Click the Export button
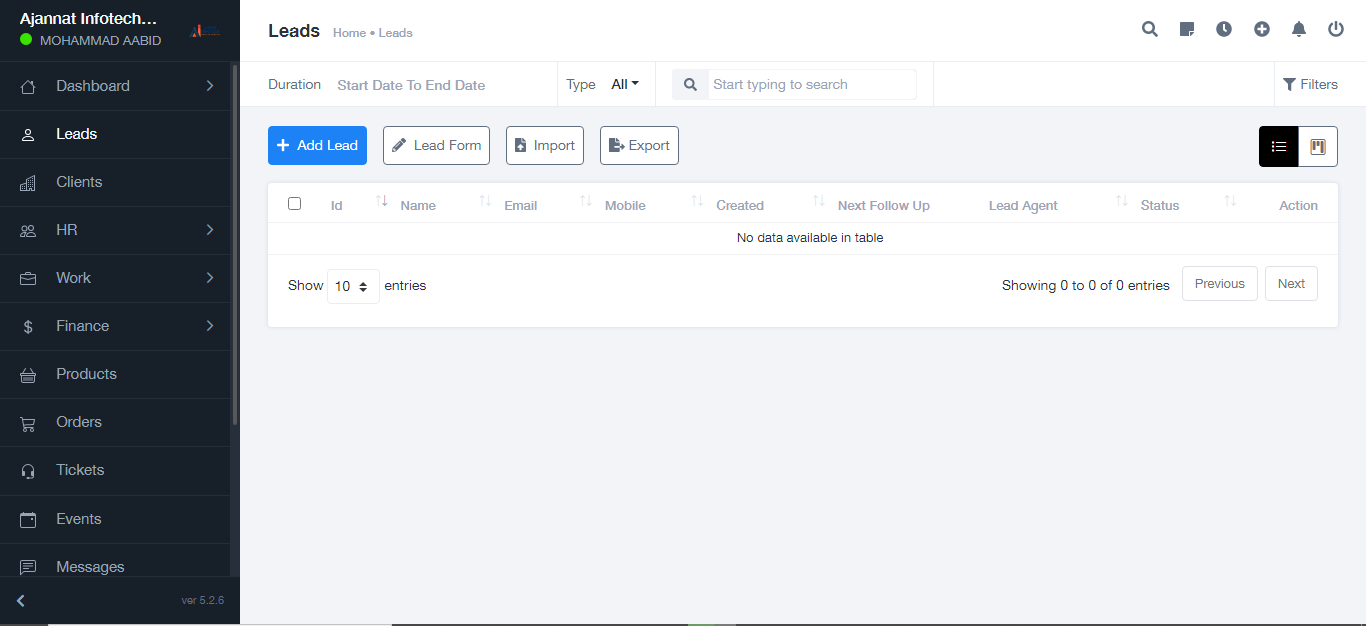This screenshot has width=1366, height=626. click(639, 146)
